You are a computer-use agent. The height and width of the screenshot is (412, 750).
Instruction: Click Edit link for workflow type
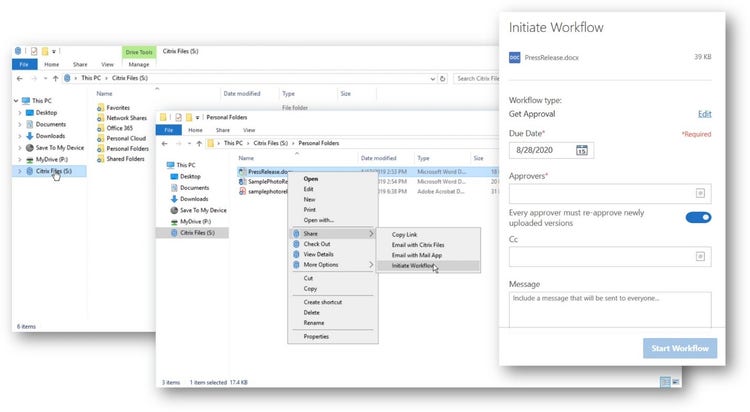click(x=705, y=114)
